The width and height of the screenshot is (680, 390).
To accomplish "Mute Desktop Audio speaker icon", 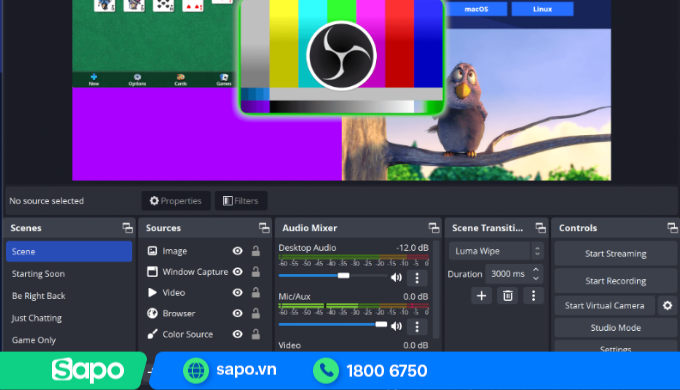I will (x=396, y=277).
